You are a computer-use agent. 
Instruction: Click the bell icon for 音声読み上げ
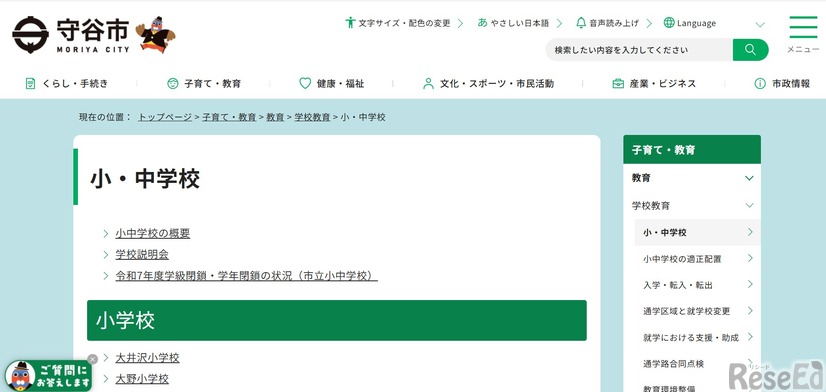coord(581,23)
